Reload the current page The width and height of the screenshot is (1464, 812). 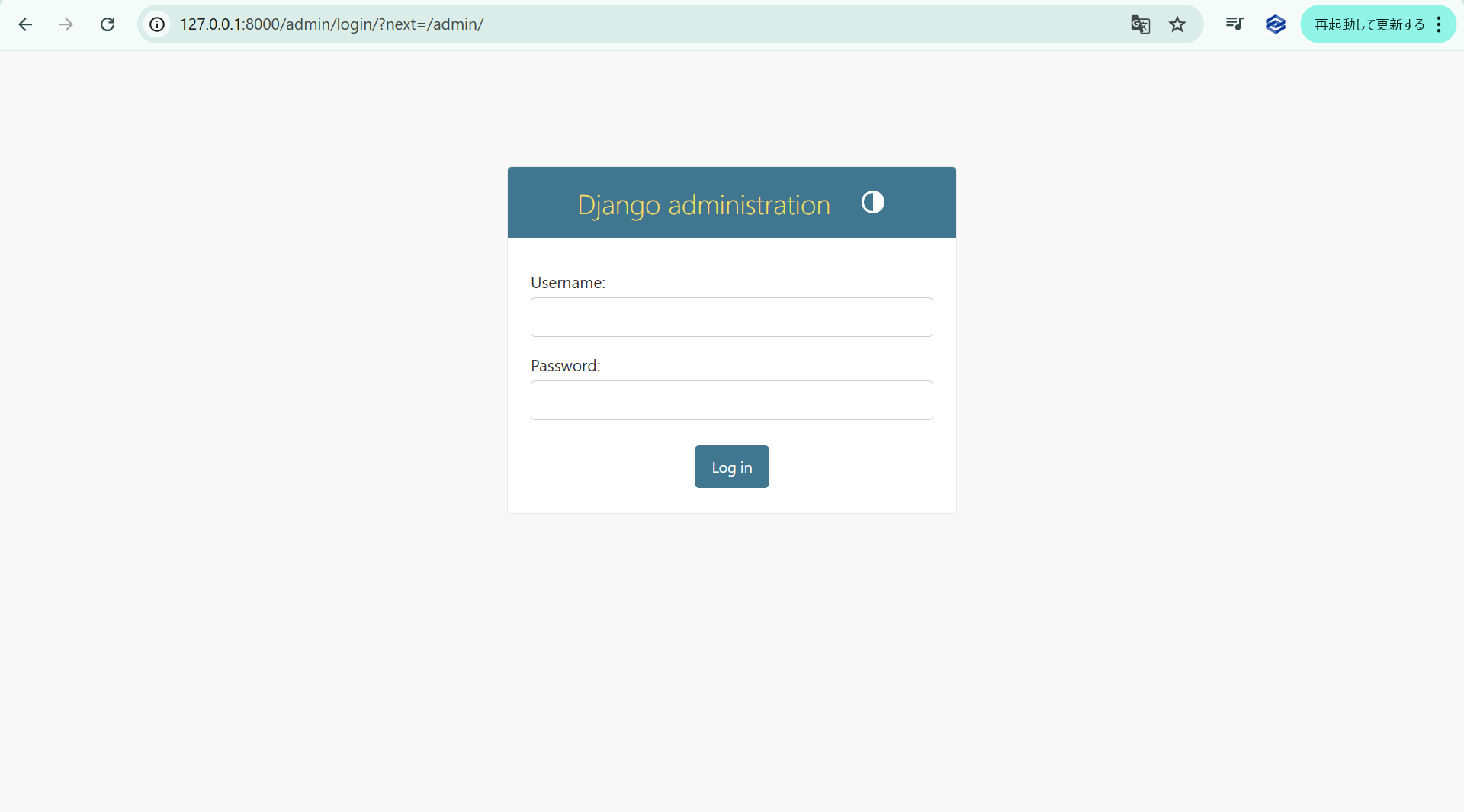(108, 24)
